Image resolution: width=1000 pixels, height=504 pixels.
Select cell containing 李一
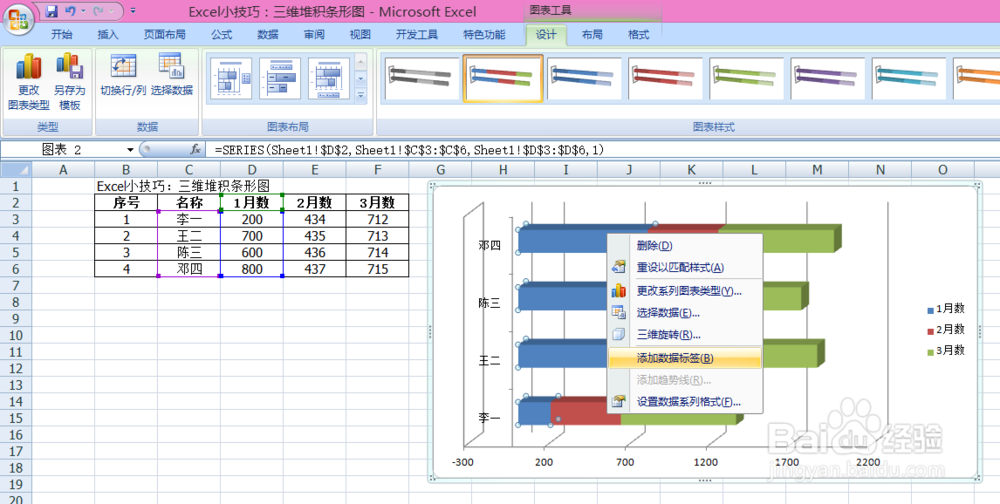pos(189,219)
